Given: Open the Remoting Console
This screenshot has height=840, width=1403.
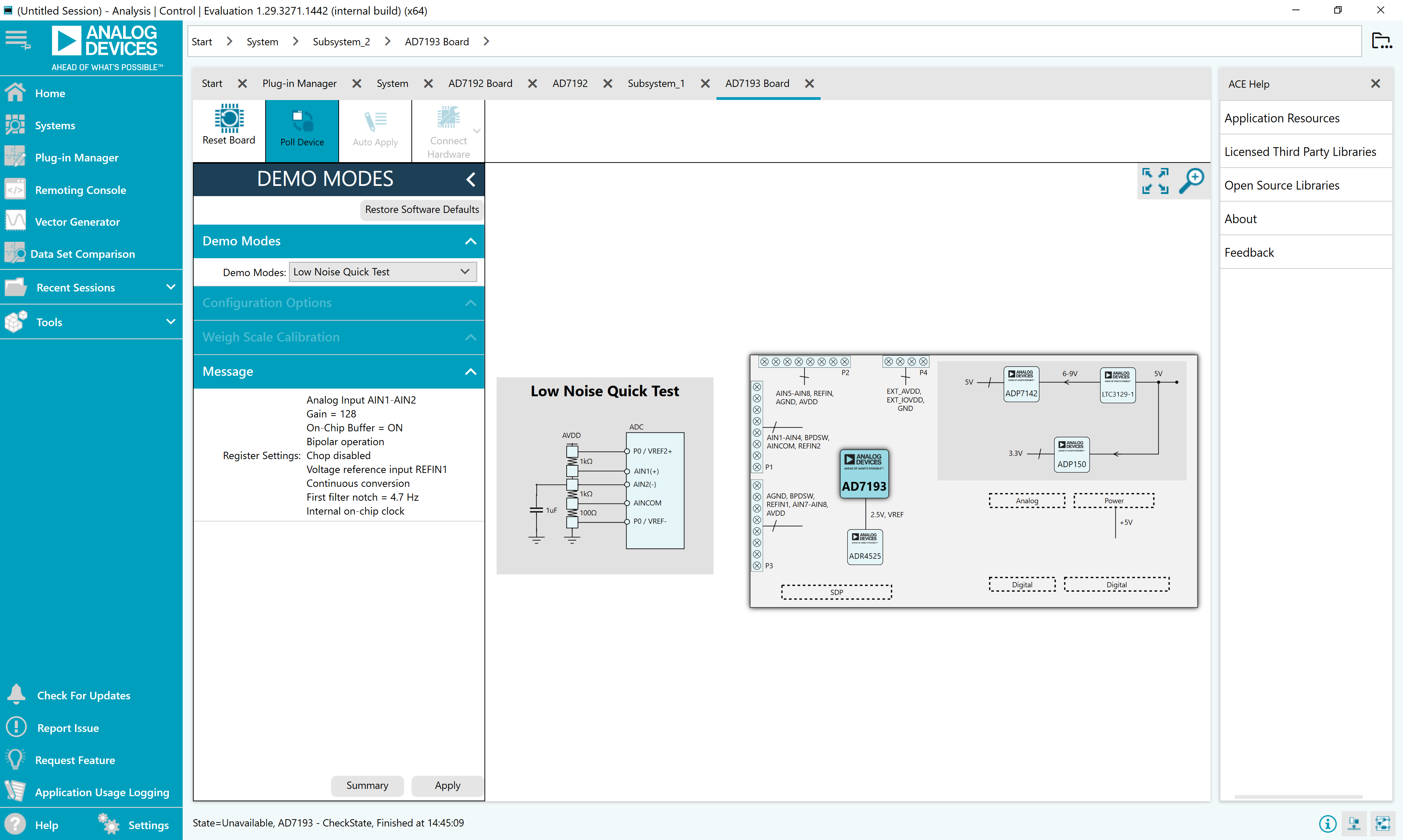Looking at the screenshot, I should tap(80, 190).
